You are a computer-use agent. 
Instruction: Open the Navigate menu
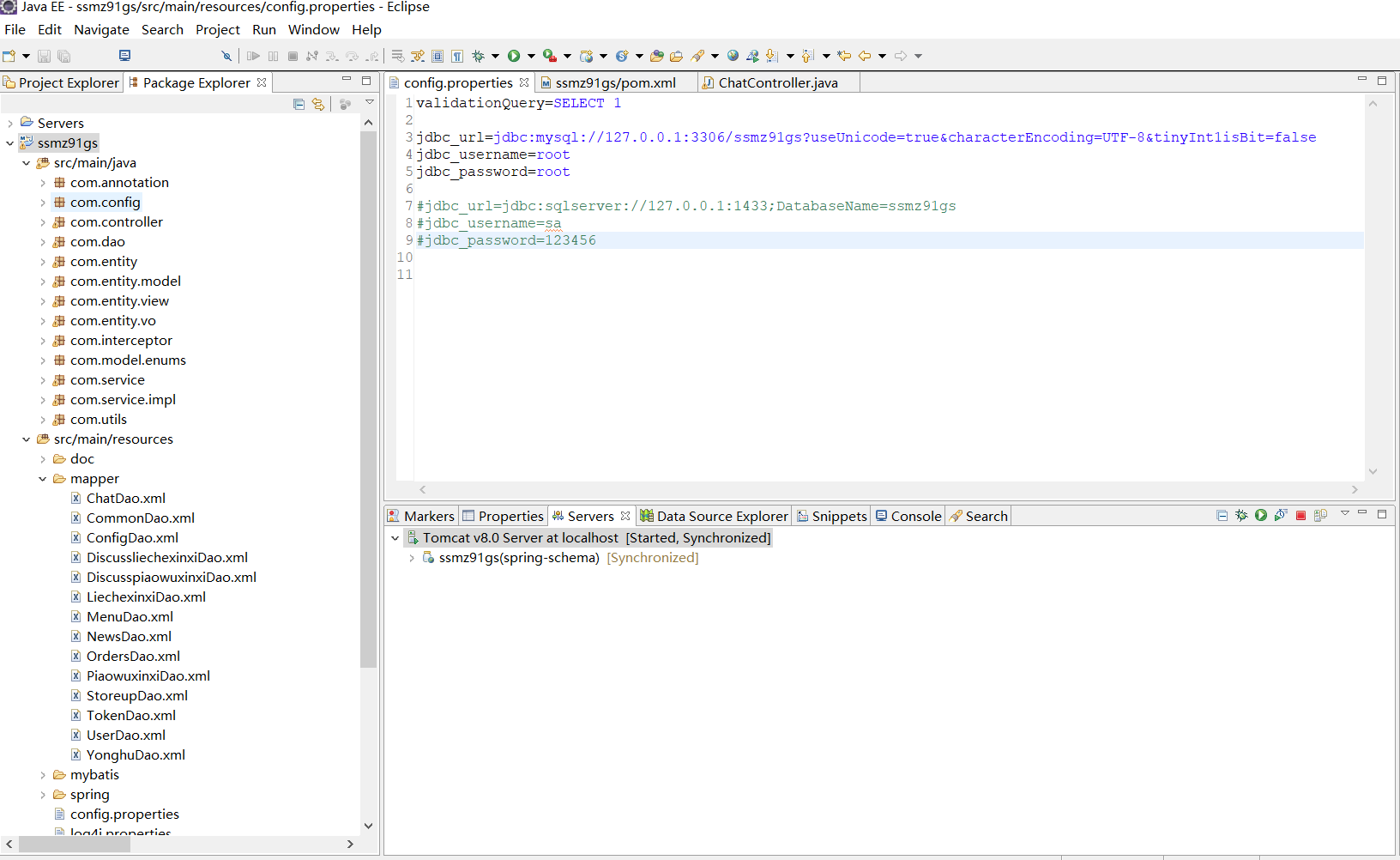101,29
